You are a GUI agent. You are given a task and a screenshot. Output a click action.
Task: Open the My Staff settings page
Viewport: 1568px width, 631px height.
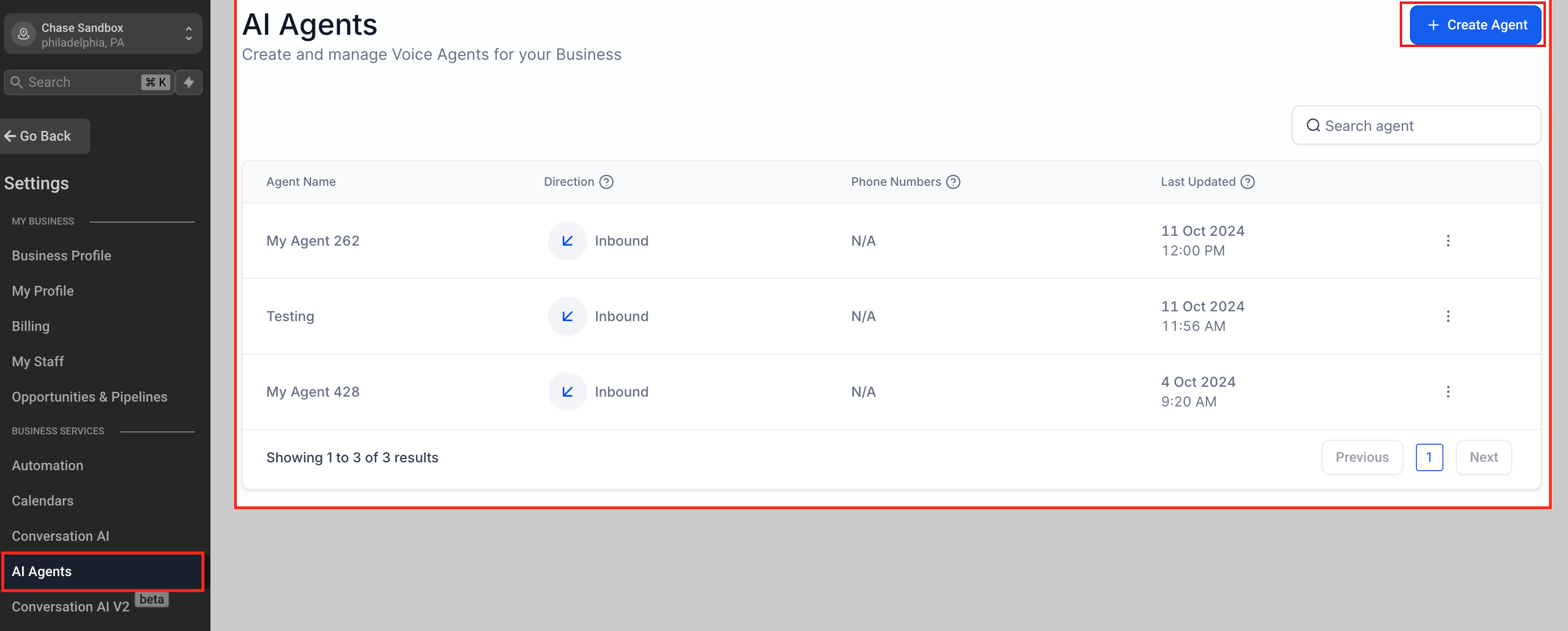click(x=38, y=361)
